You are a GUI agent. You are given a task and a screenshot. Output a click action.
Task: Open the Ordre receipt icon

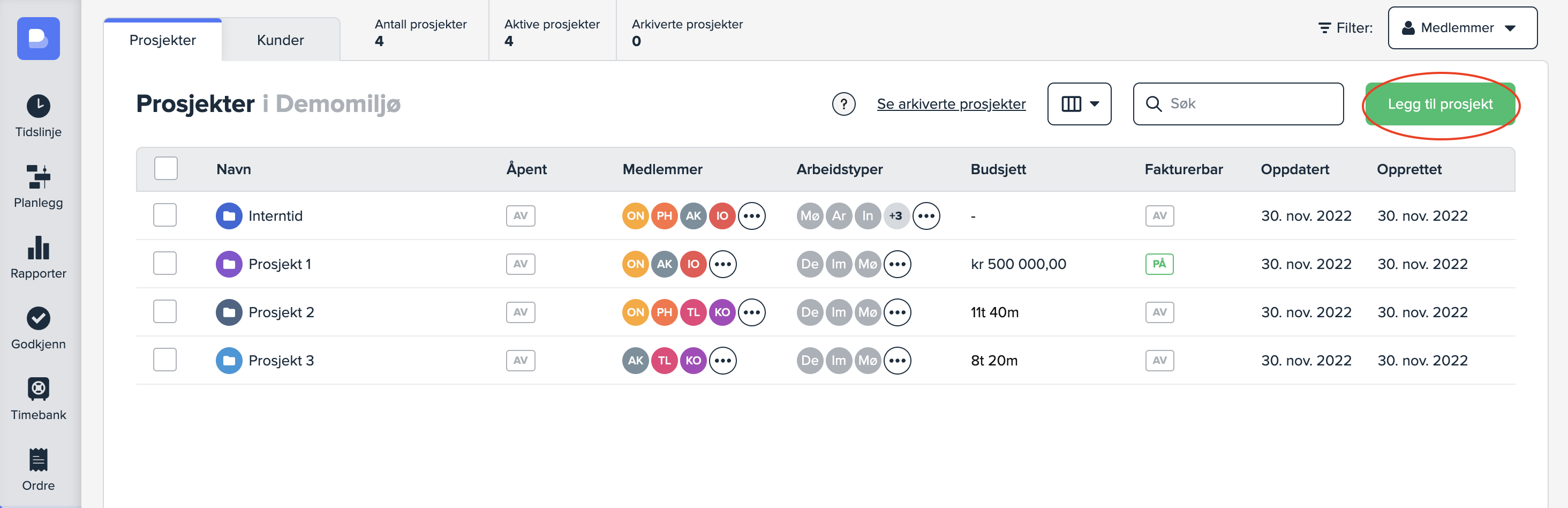coord(39,459)
